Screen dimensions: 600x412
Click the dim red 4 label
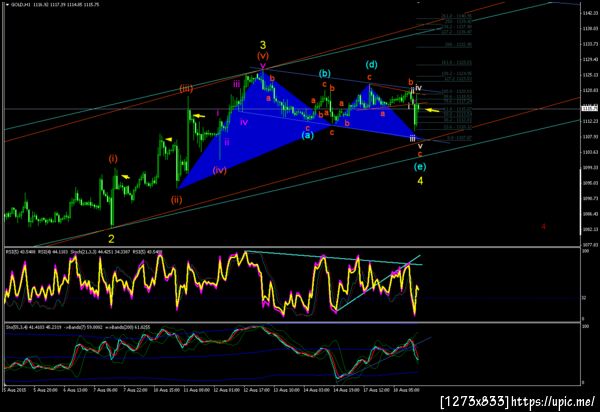click(x=543, y=226)
